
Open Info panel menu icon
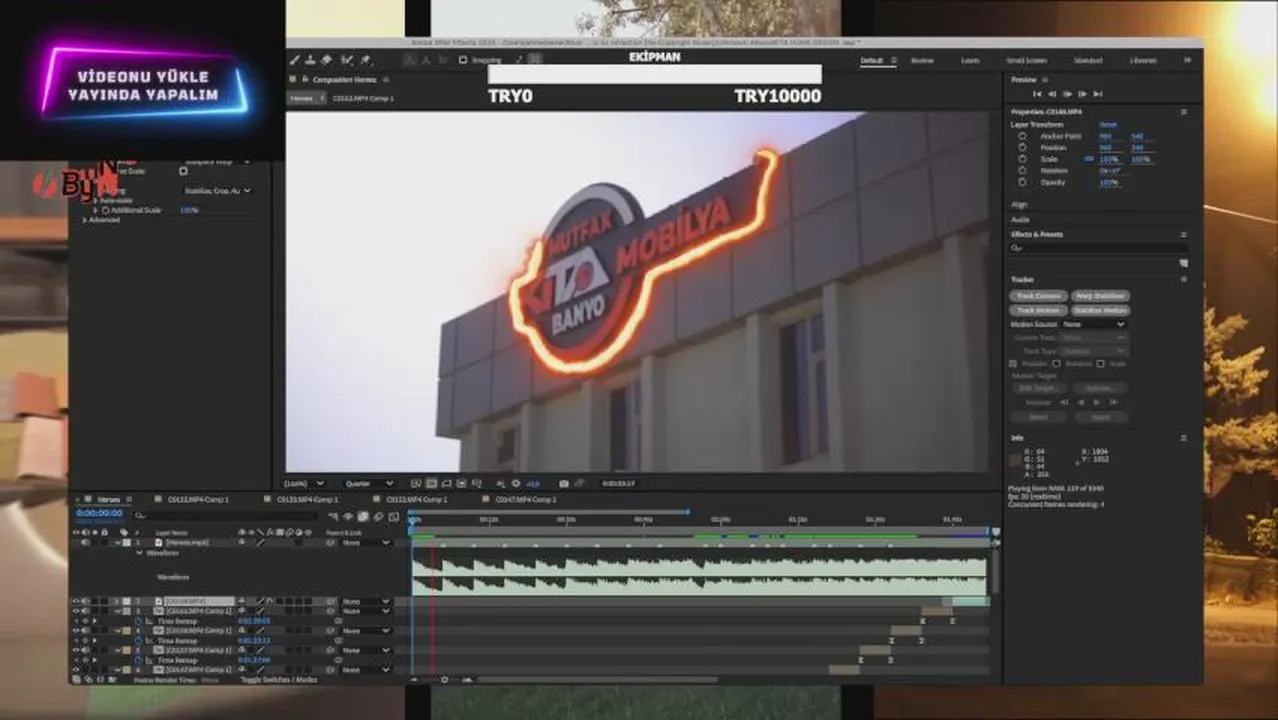[1184, 438]
